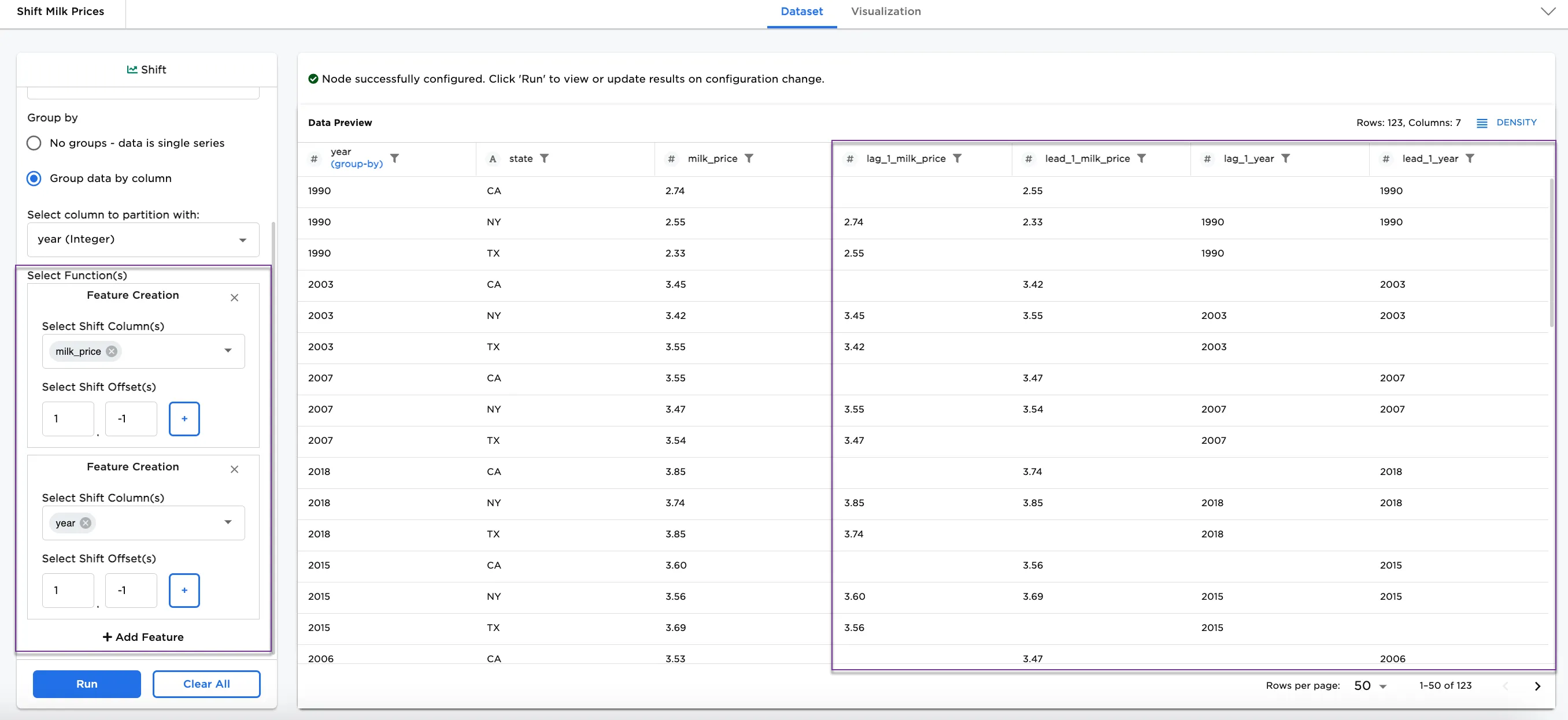Switch to the Visualization tab
The image size is (1568, 720).
(x=885, y=12)
